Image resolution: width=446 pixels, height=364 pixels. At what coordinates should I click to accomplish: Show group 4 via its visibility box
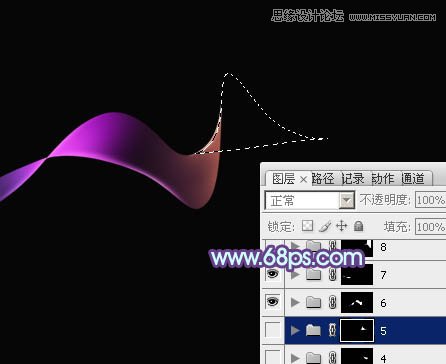click(273, 357)
